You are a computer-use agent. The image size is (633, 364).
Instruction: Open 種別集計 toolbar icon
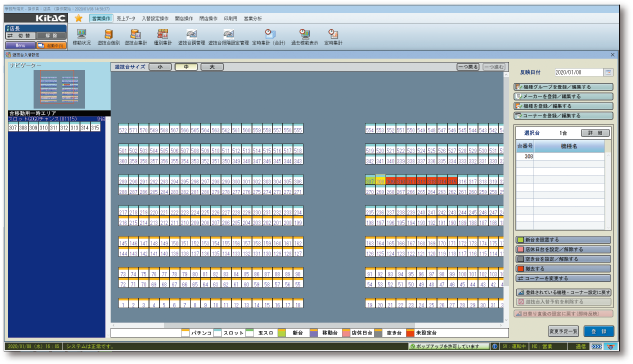163,37
